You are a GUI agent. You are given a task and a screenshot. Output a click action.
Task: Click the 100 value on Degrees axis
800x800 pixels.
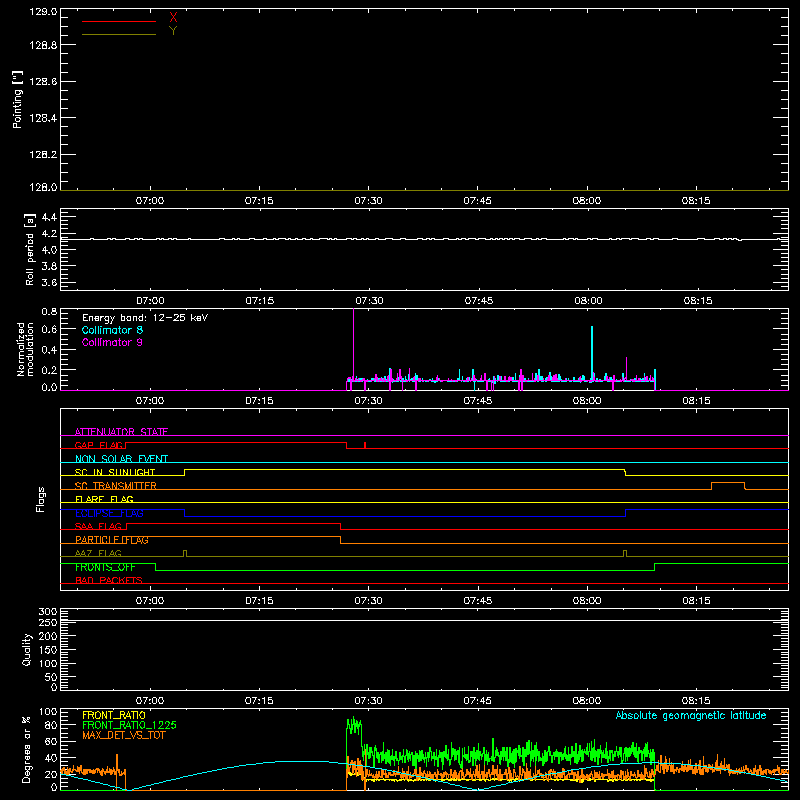click(x=48, y=712)
